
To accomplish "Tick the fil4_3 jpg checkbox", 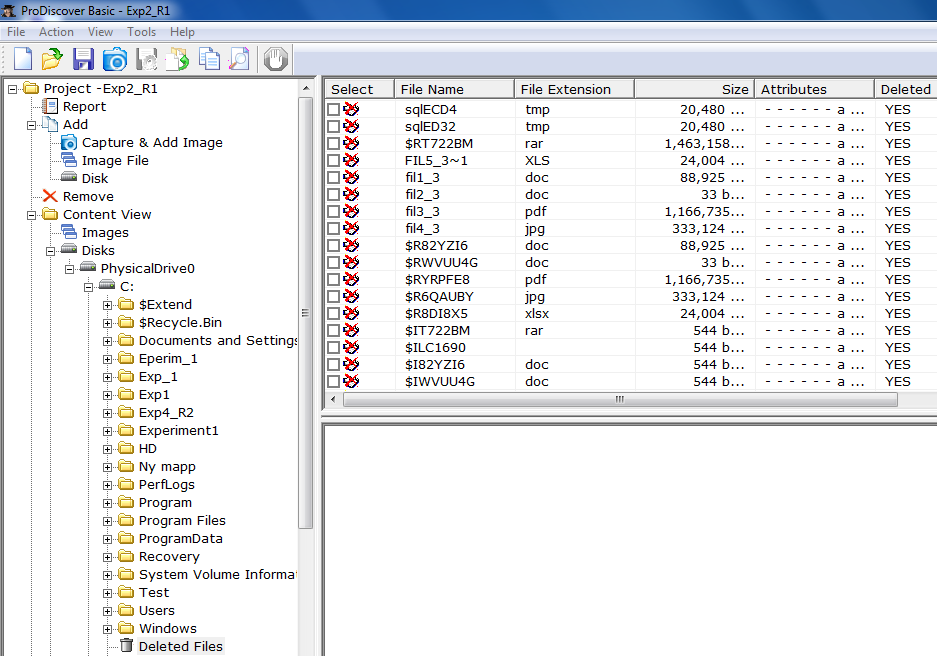I will (333, 229).
